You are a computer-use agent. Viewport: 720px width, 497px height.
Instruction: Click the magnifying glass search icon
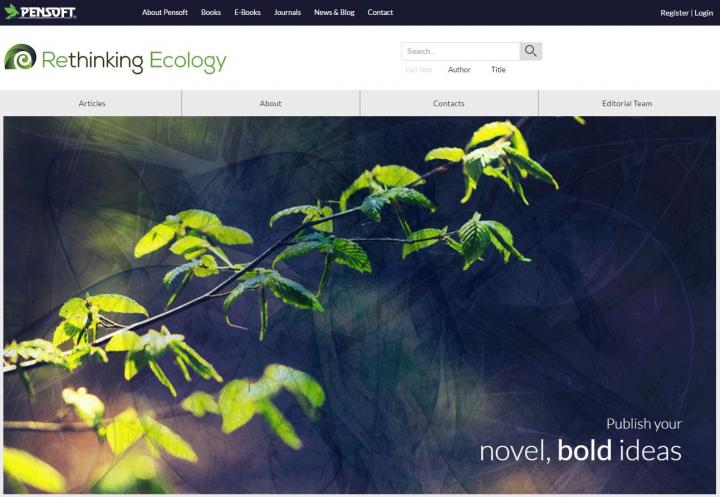point(531,51)
